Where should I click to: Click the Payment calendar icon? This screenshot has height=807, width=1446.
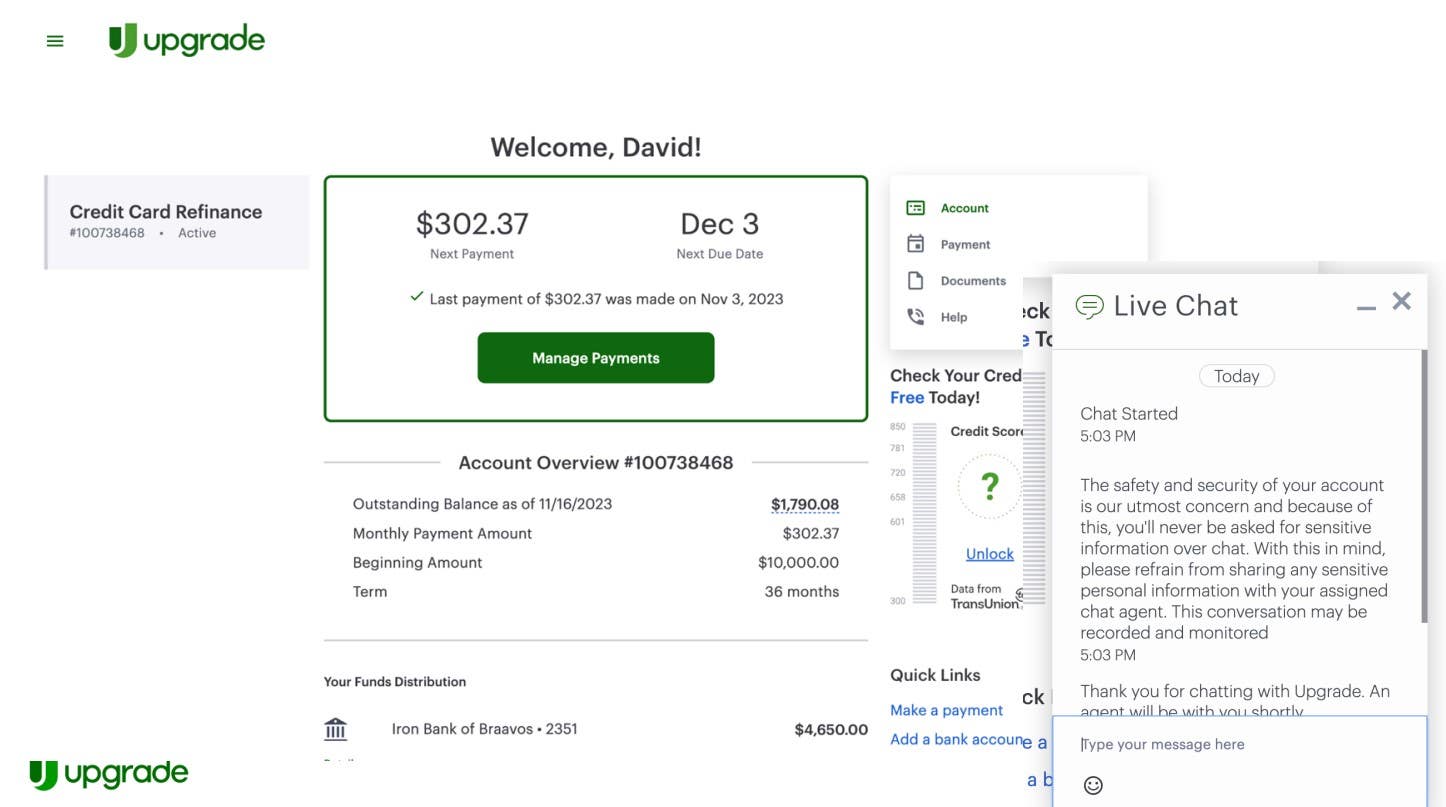915,244
